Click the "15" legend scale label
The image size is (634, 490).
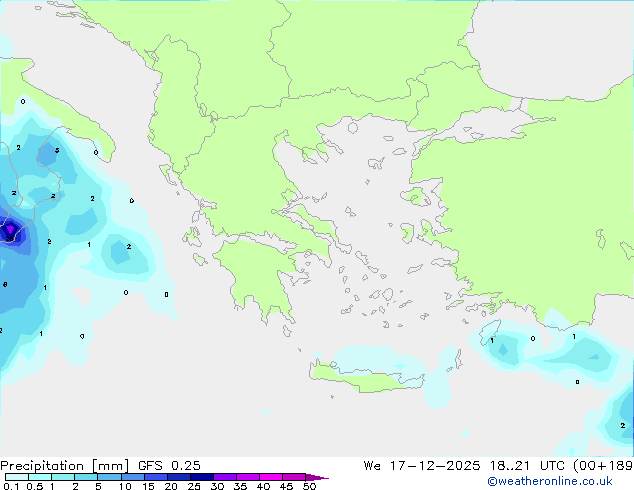click(x=148, y=486)
